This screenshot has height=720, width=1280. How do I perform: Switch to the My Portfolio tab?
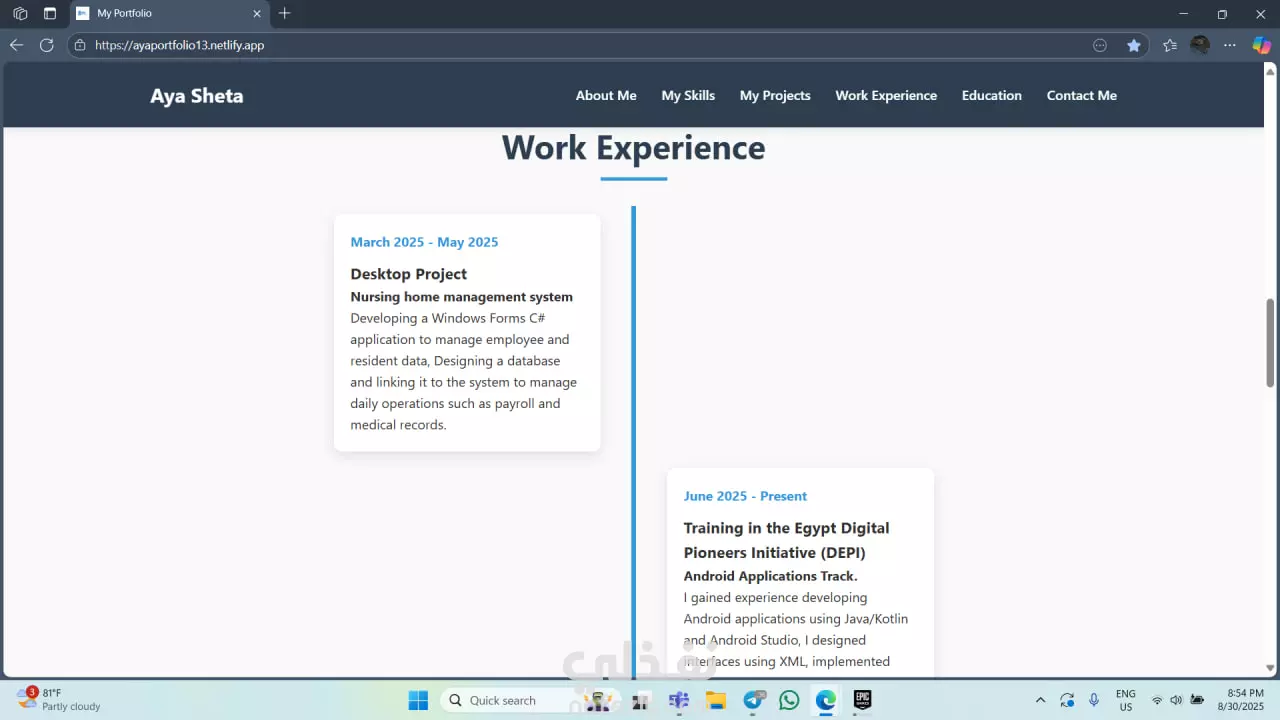point(170,14)
